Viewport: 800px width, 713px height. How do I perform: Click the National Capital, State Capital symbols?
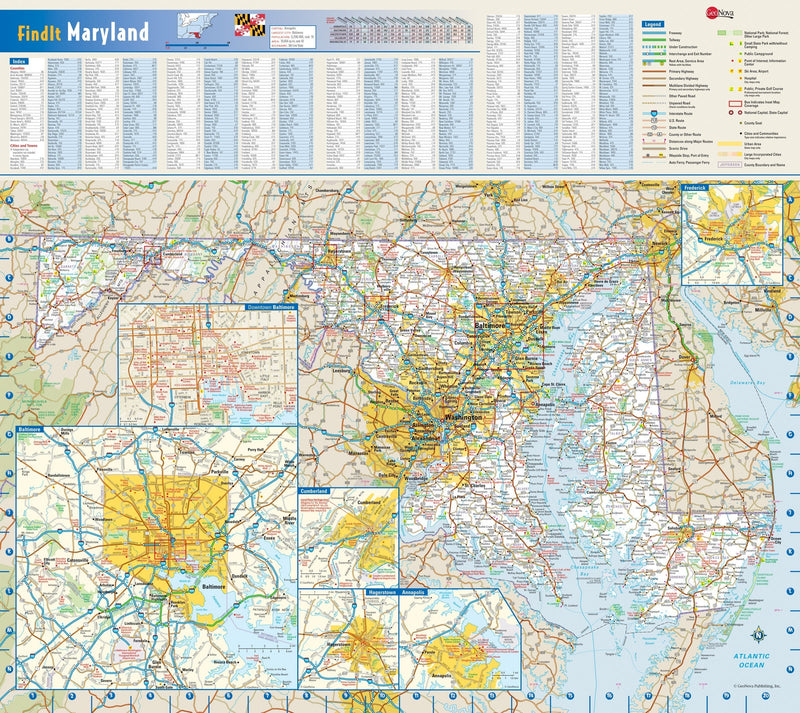(x=735, y=112)
